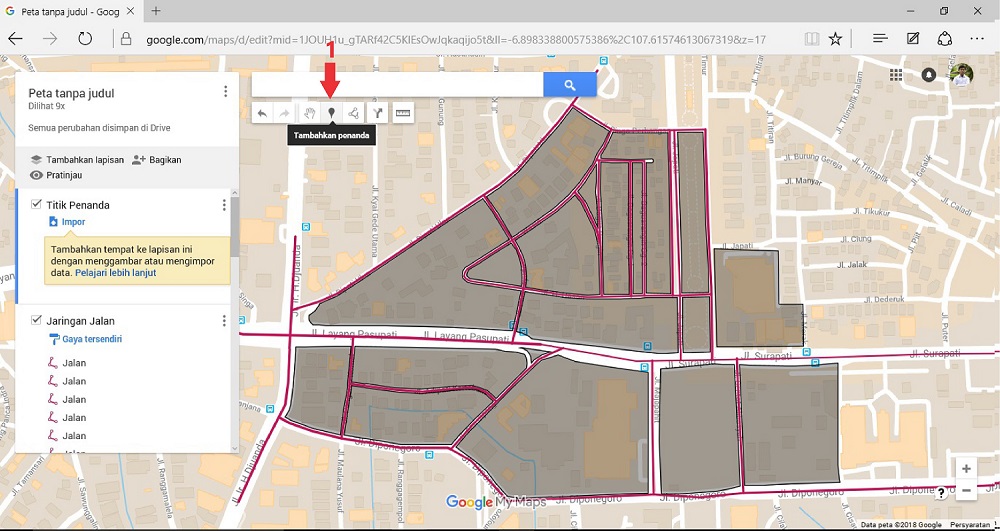Viewport: 1000px width, 531px height.
Task: Open the Google apps grid
Action: pos(896,75)
